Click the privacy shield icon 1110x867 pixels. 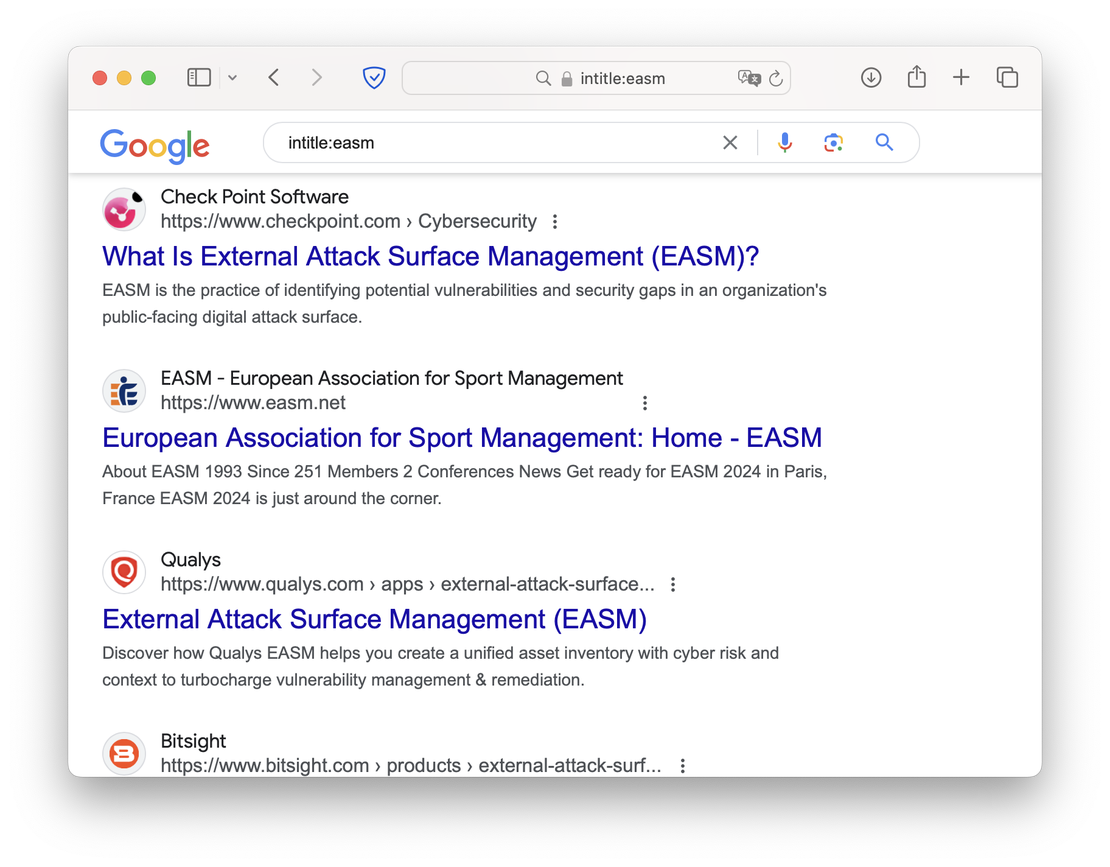coord(374,78)
